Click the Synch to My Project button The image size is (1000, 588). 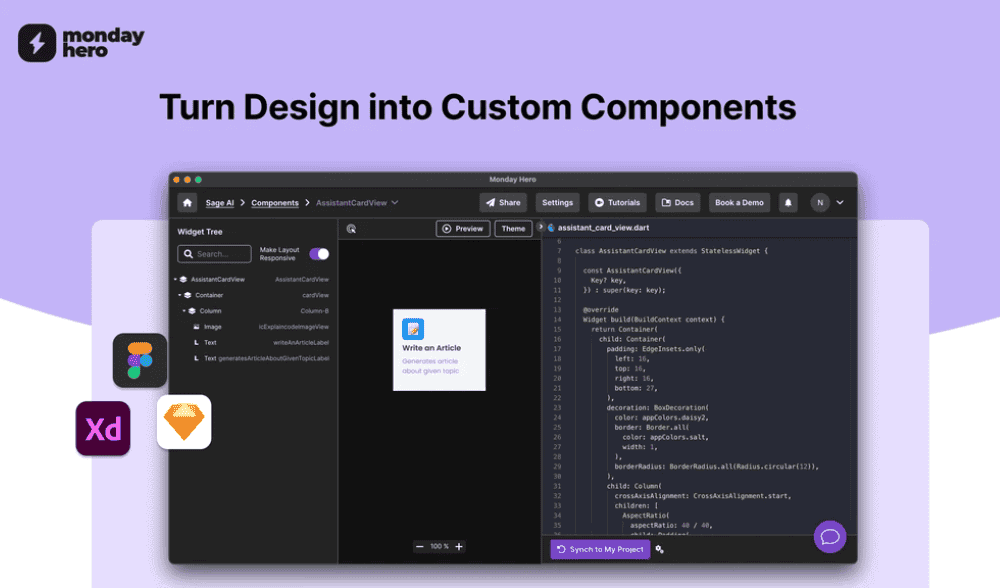click(x=600, y=549)
